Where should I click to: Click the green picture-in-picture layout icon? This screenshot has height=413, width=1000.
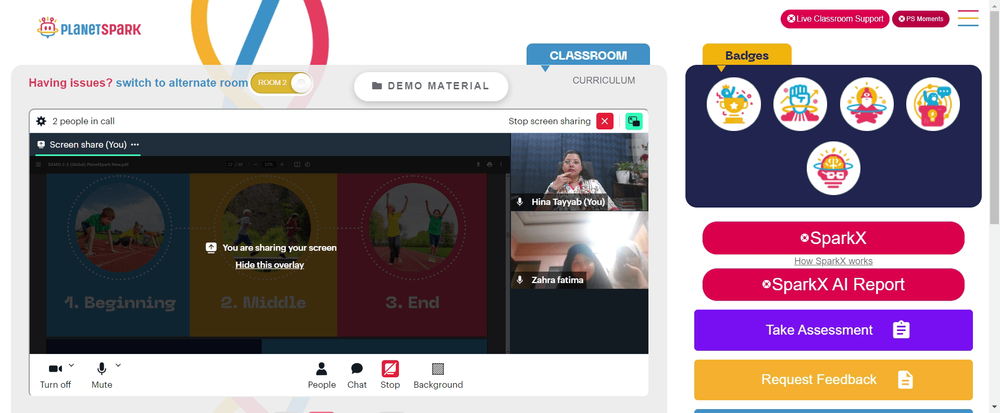(x=634, y=121)
